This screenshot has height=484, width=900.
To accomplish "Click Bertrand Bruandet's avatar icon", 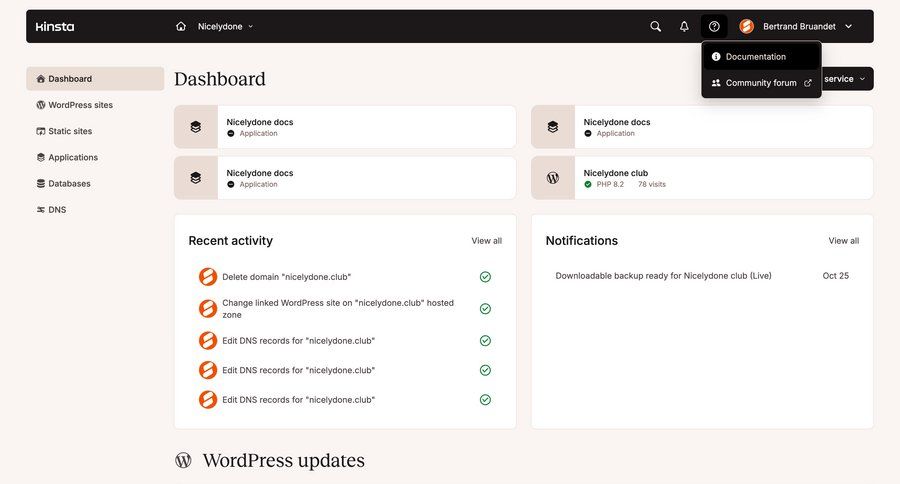I will 746,26.
